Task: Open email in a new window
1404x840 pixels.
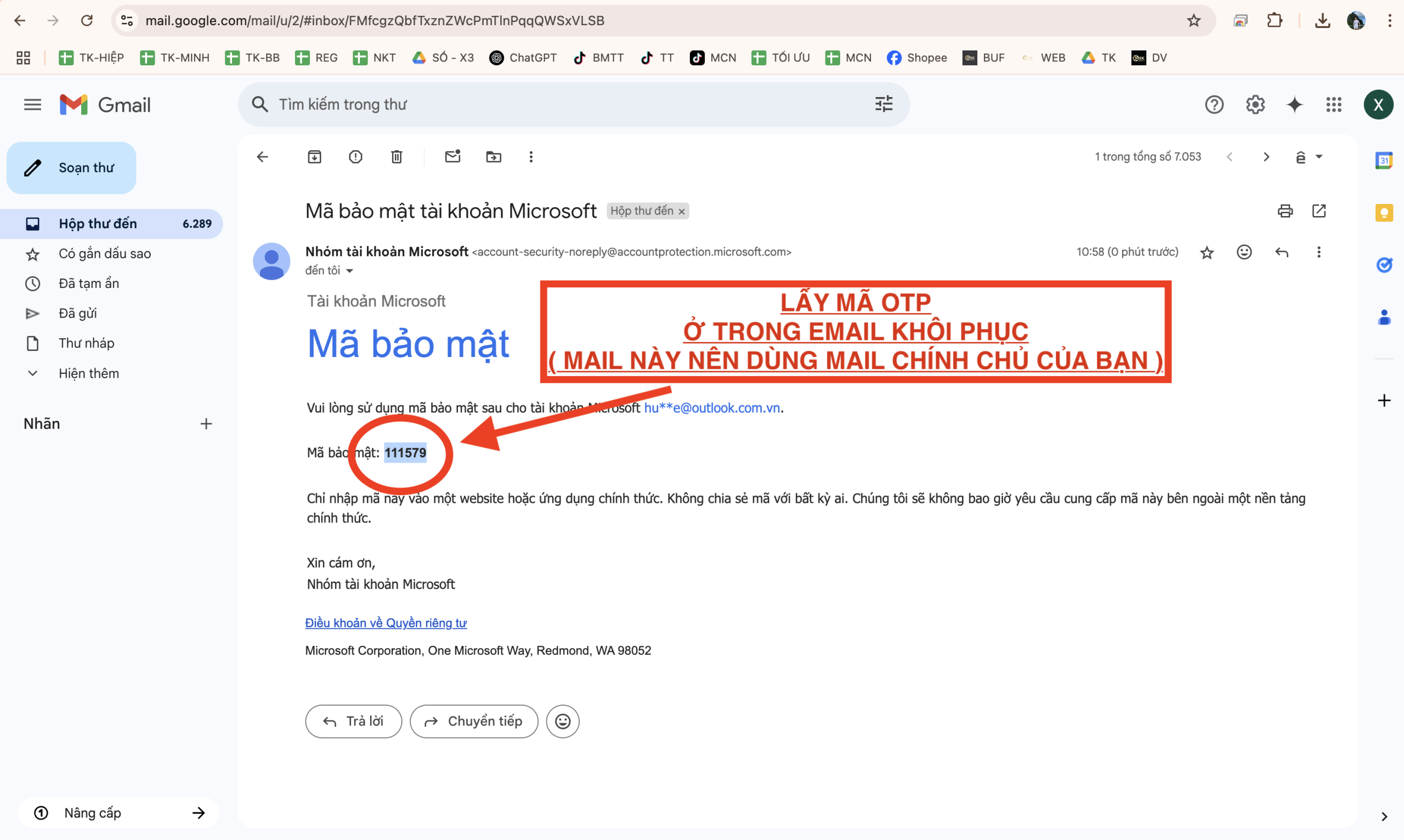Action: pos(1319,211)
